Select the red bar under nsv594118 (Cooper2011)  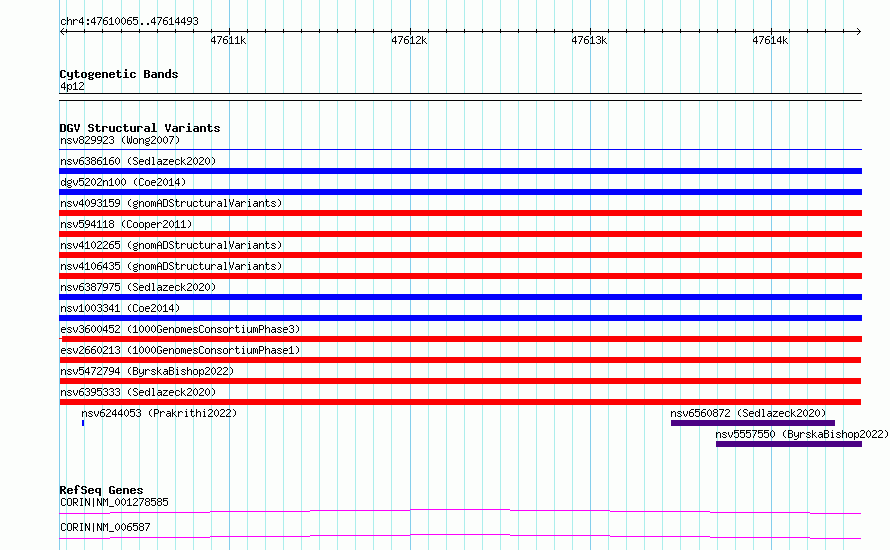point(460,234)
